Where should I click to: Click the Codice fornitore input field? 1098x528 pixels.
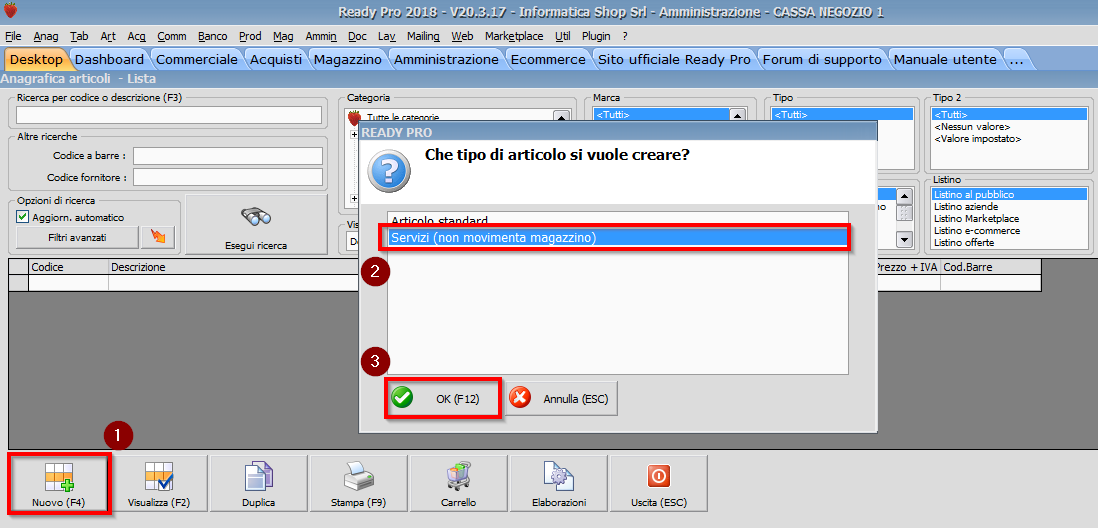click(228, 177)
